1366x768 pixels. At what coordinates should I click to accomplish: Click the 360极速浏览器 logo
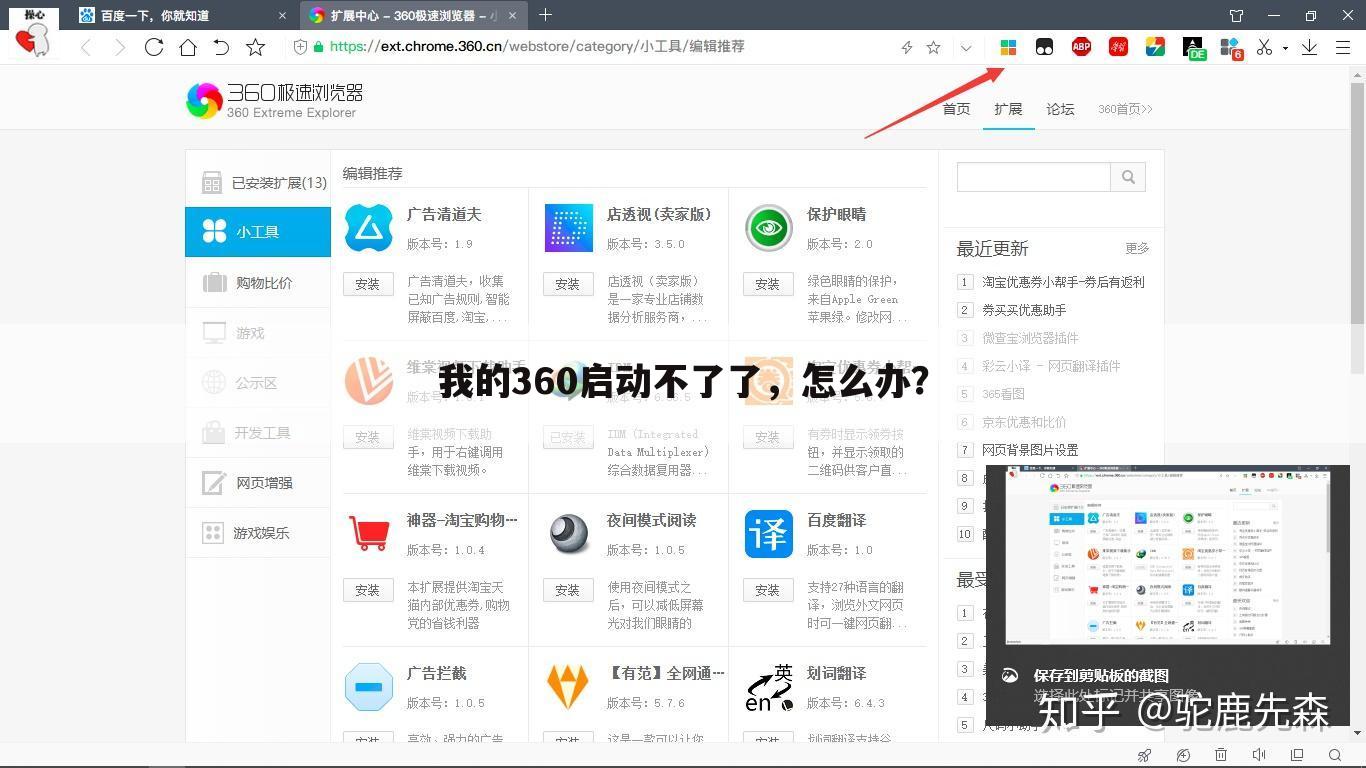tap(274, 100)
